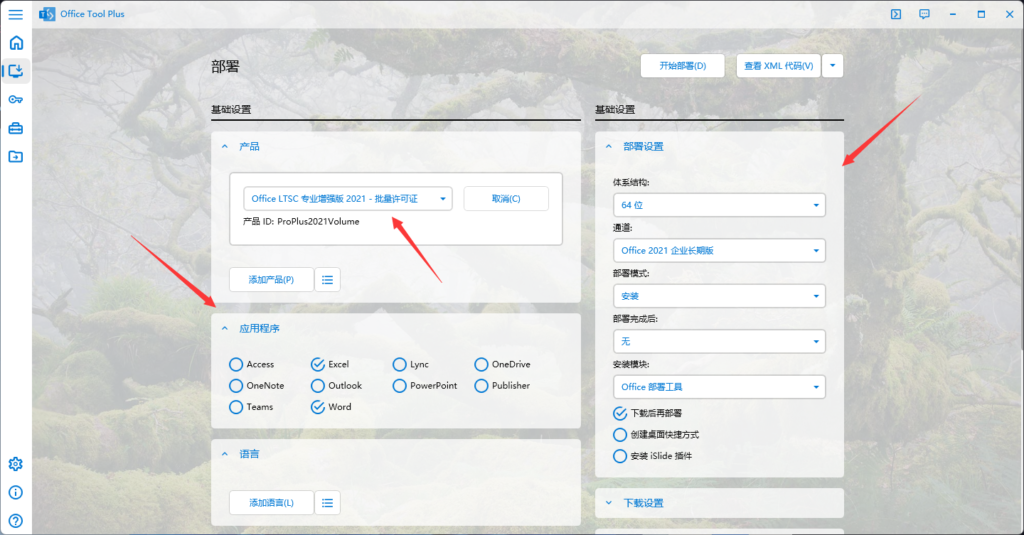The height and width of the screenshot is (535, 1024).
Task: Open the 部署模式 安装 dropdown
Action: point(719,296)
